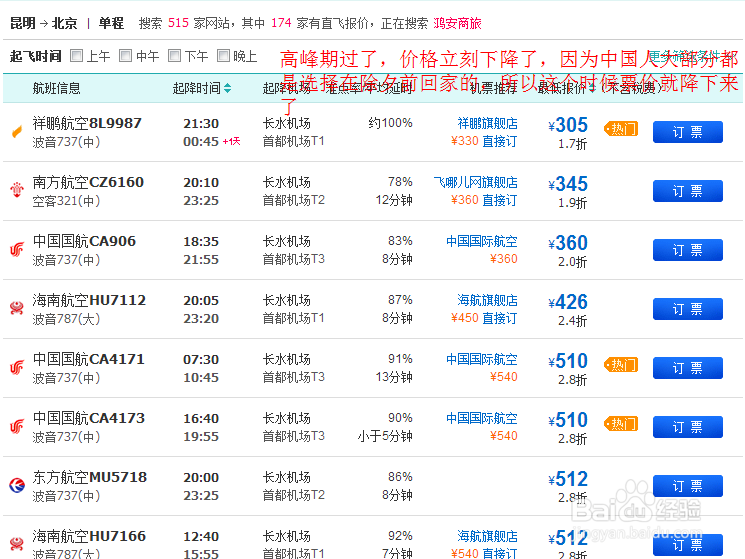Click the 热门 tag on flight CA4173
The image size is (745, 559).
621,424
